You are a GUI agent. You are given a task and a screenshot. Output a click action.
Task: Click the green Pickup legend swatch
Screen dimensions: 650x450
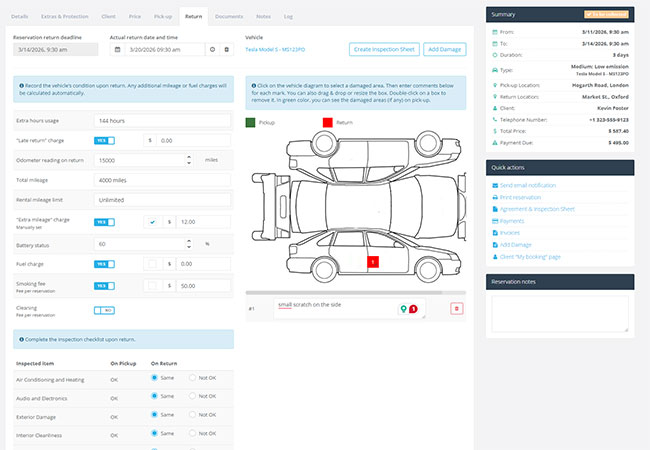point(250,123)
